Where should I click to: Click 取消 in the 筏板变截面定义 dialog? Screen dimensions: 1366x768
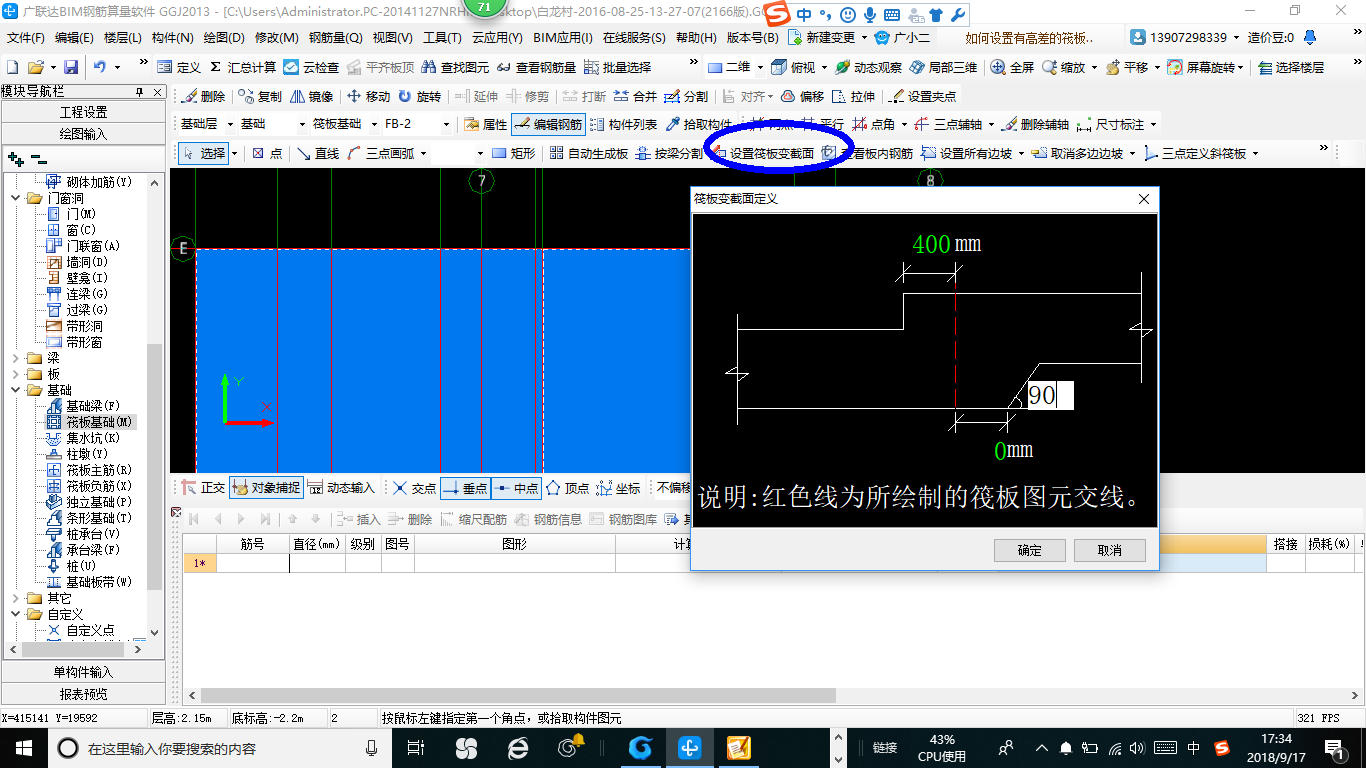[x=1110, y=550]
